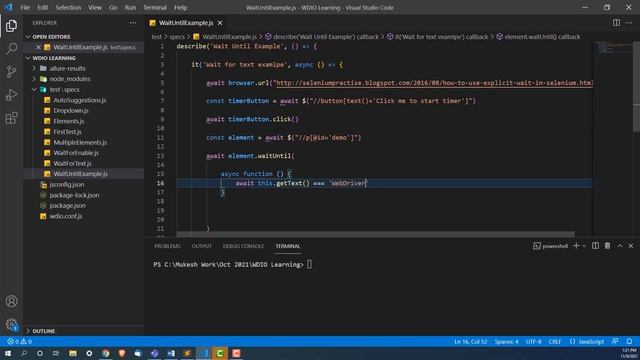Screen dimensions: 640x360
Task: Open the Edit menu
Action: [42, 7]
